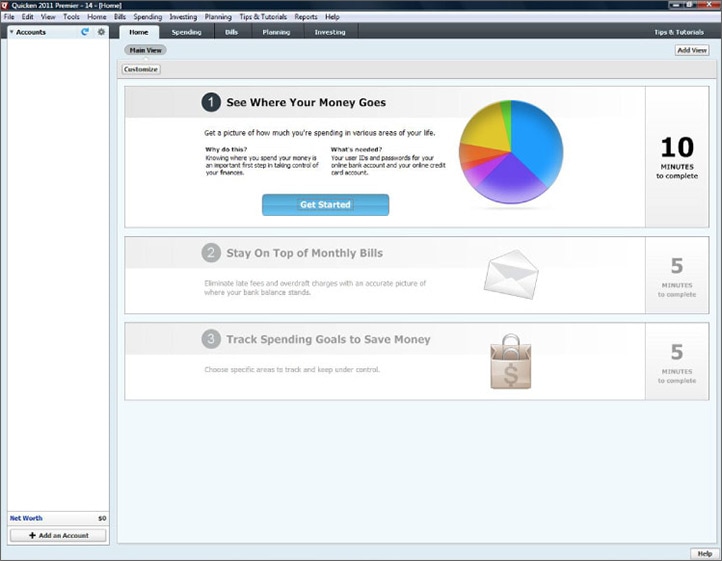Viewport: 722px width, 561px height.
Task: Open the Planning menu in menu bar
Action: (218, 17)
